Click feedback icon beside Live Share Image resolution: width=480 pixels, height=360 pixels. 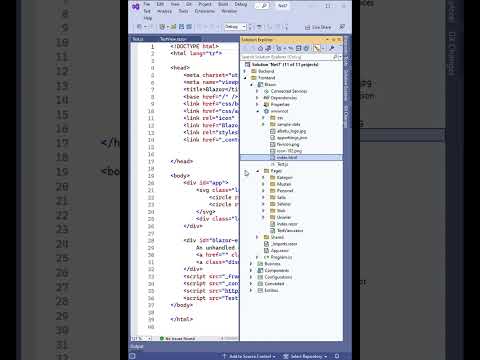tap(342, 27)
